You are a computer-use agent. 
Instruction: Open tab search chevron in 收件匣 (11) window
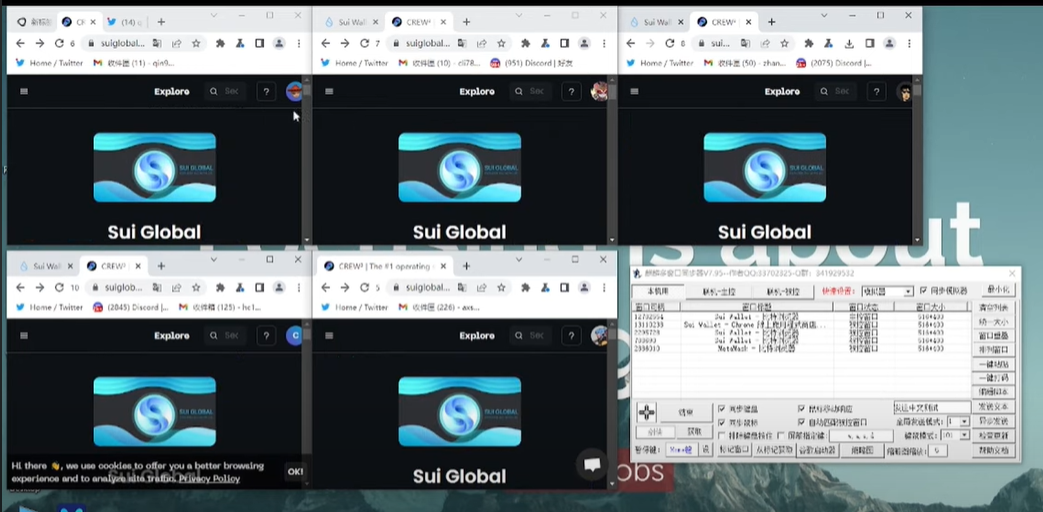point(214,15)
